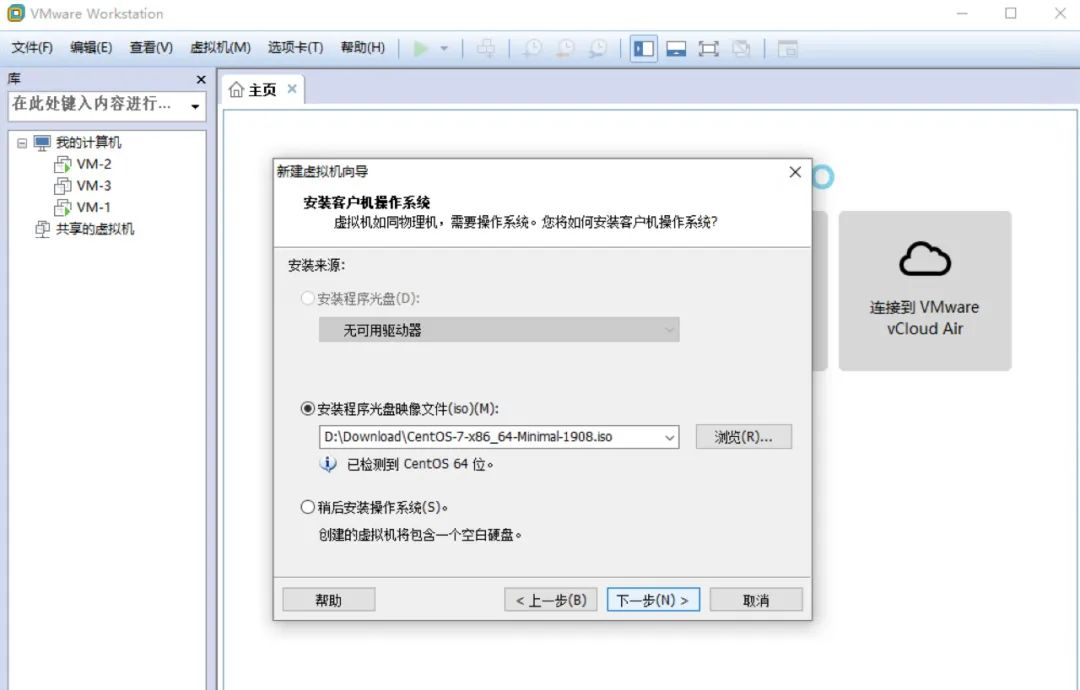
Task: Click the Unity mode toolbar icon
Action: tap(741, 49)
